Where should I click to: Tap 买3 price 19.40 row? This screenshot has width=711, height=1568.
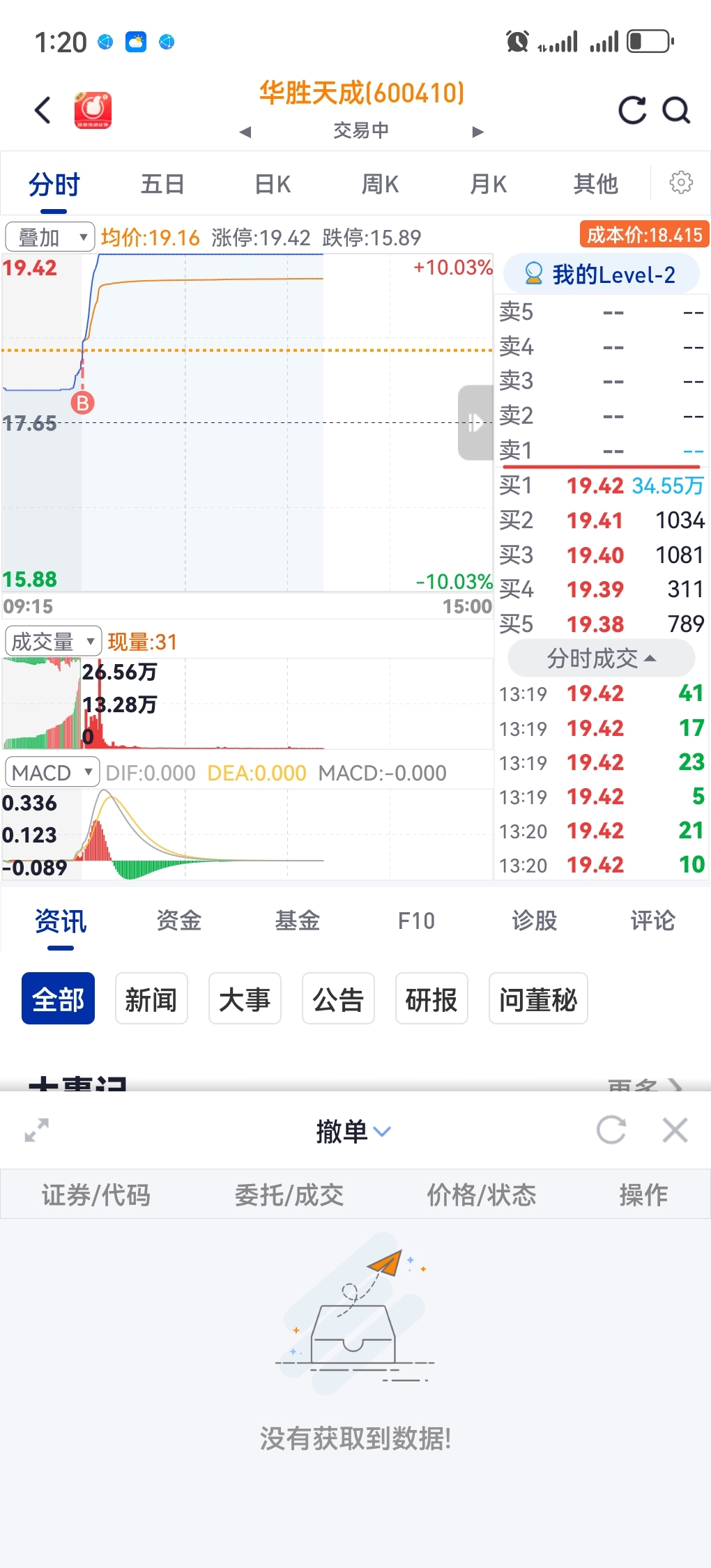click(x=602, y=555)
